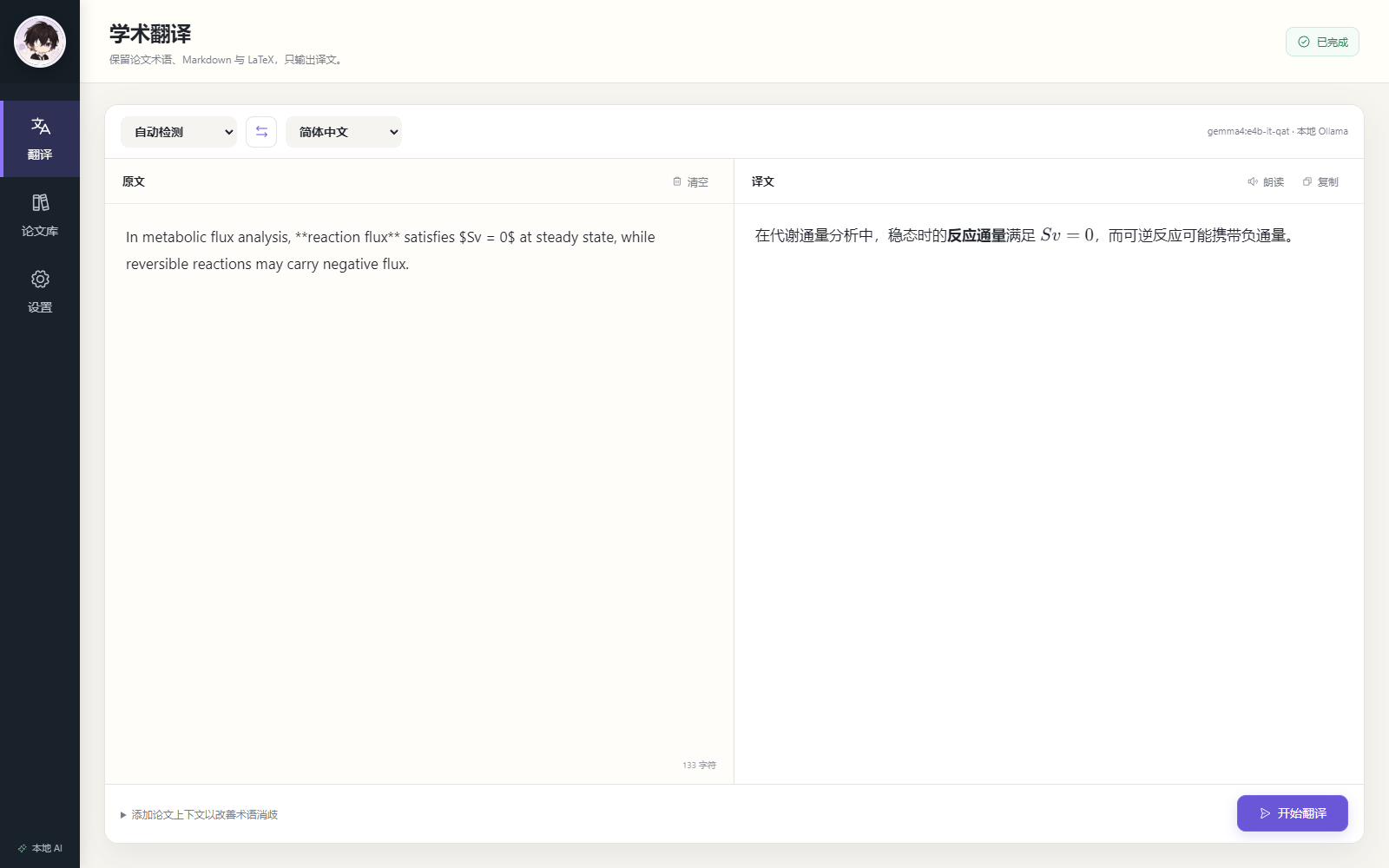Open the 翻译 sidebar page
The height and width of the screenshot is (868, 1389).
pyautogui.click(x=40, y=139)
